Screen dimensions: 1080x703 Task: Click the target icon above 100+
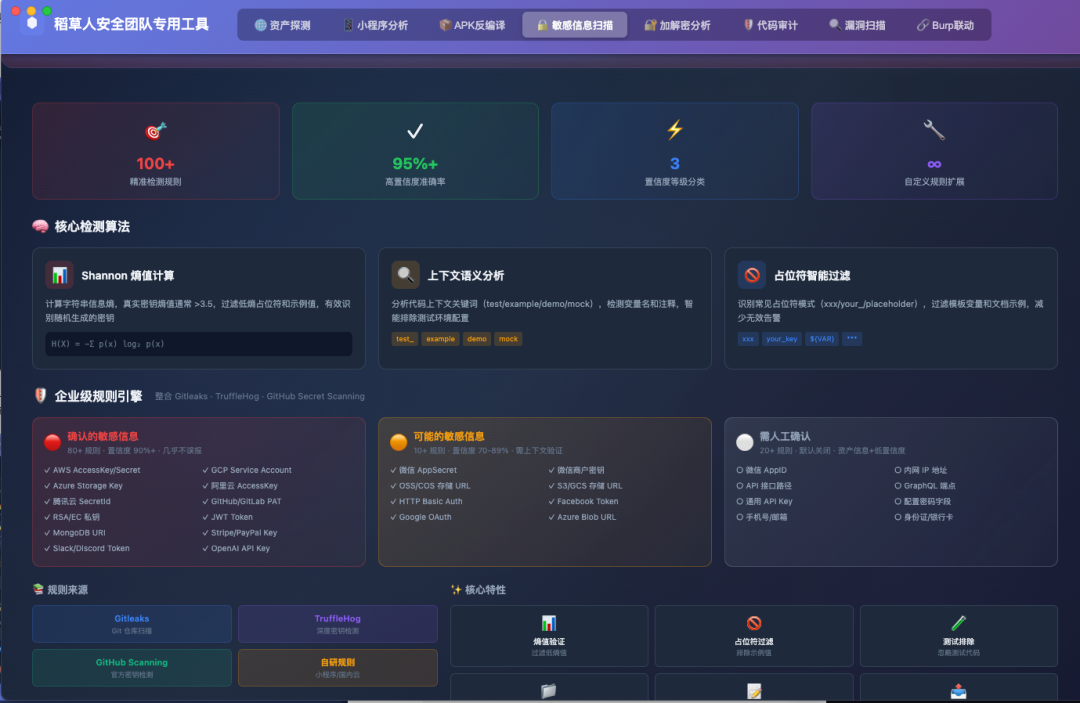point(156,131)
